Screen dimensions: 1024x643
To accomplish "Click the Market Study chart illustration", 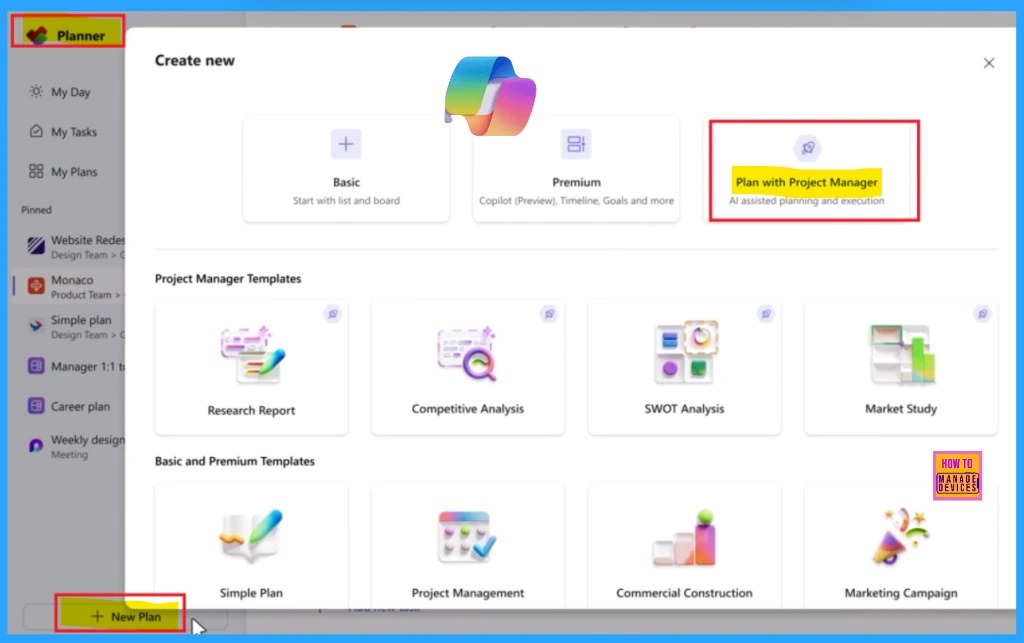I will tap(903, 354).
